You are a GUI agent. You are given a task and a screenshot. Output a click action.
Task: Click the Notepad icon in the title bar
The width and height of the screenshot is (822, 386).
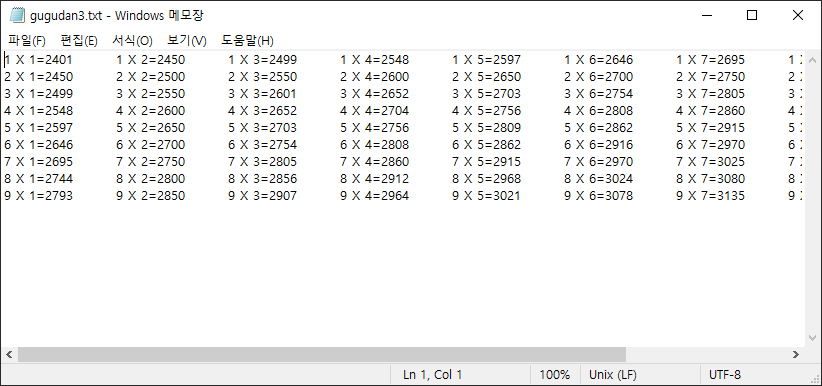[x=17, y=16]
